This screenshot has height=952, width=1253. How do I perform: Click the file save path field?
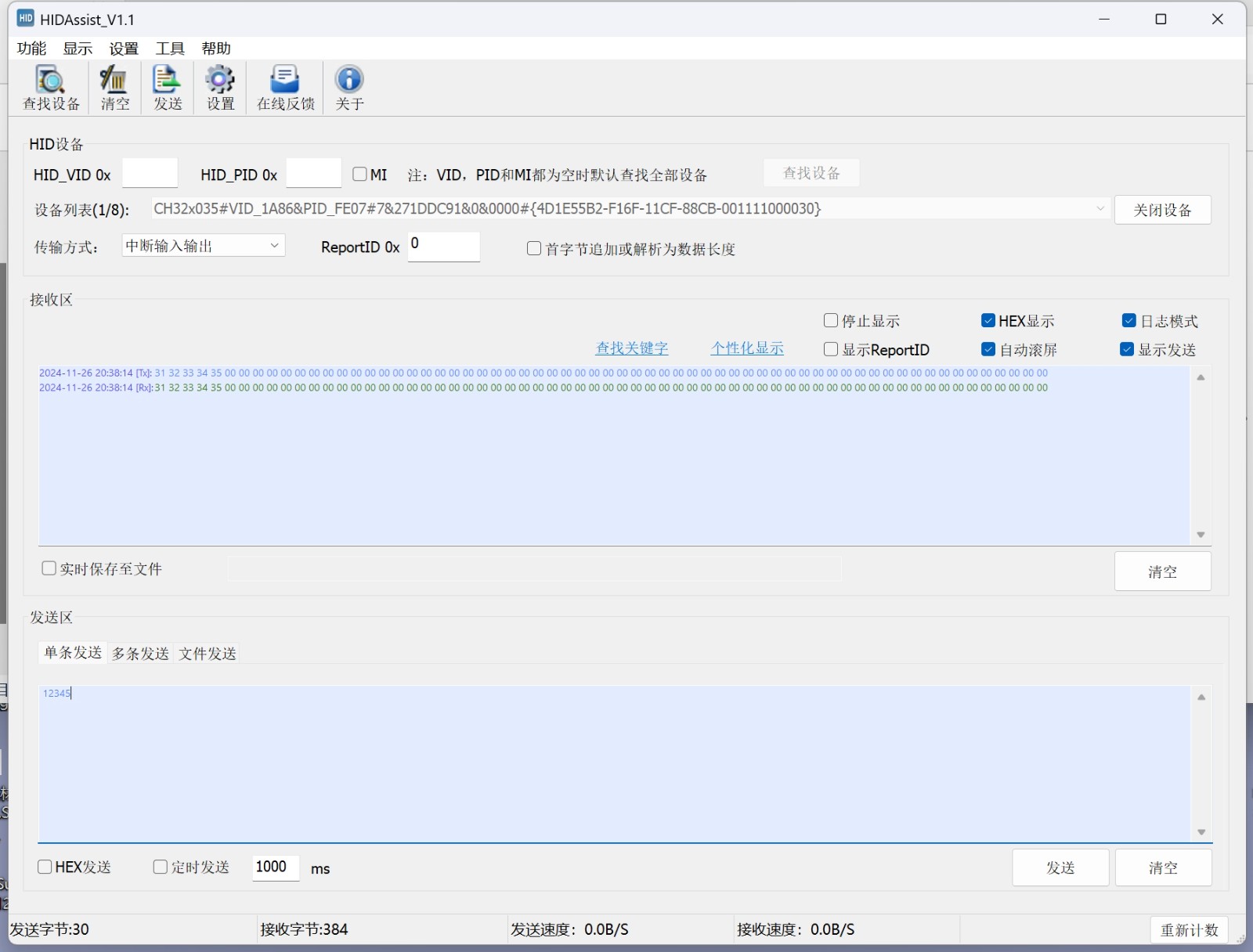click(x=535, y=569)
